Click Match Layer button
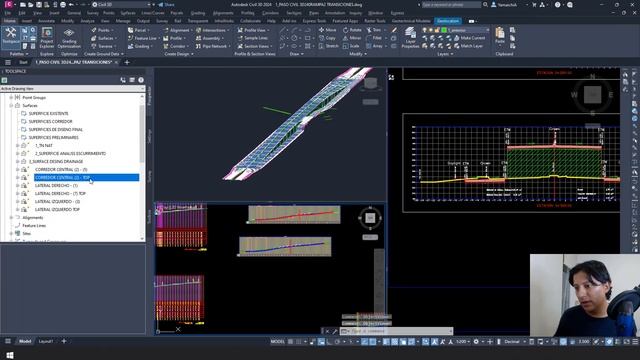 (469, 46)
